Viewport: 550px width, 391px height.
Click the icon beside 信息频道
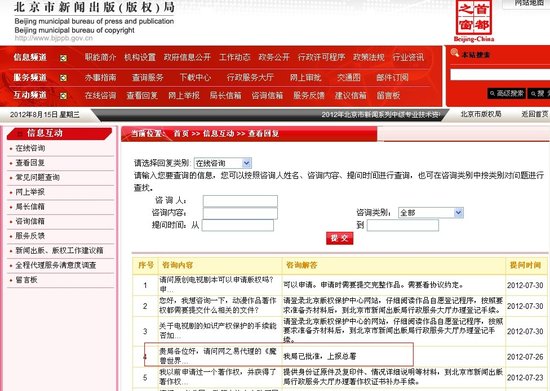[63, 58]
